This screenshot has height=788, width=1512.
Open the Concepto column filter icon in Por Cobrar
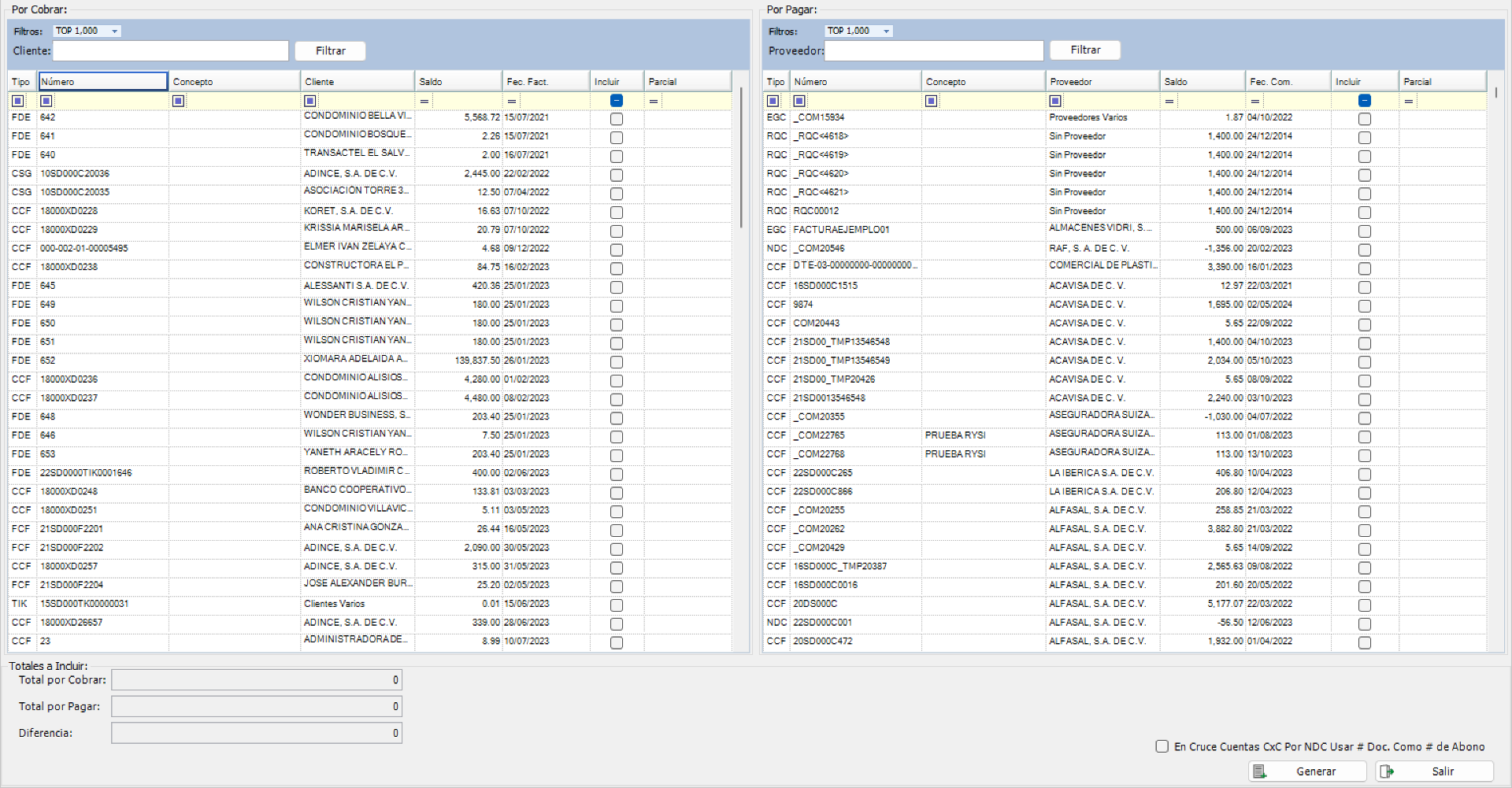pyautogui.click(x=178, y=101)
